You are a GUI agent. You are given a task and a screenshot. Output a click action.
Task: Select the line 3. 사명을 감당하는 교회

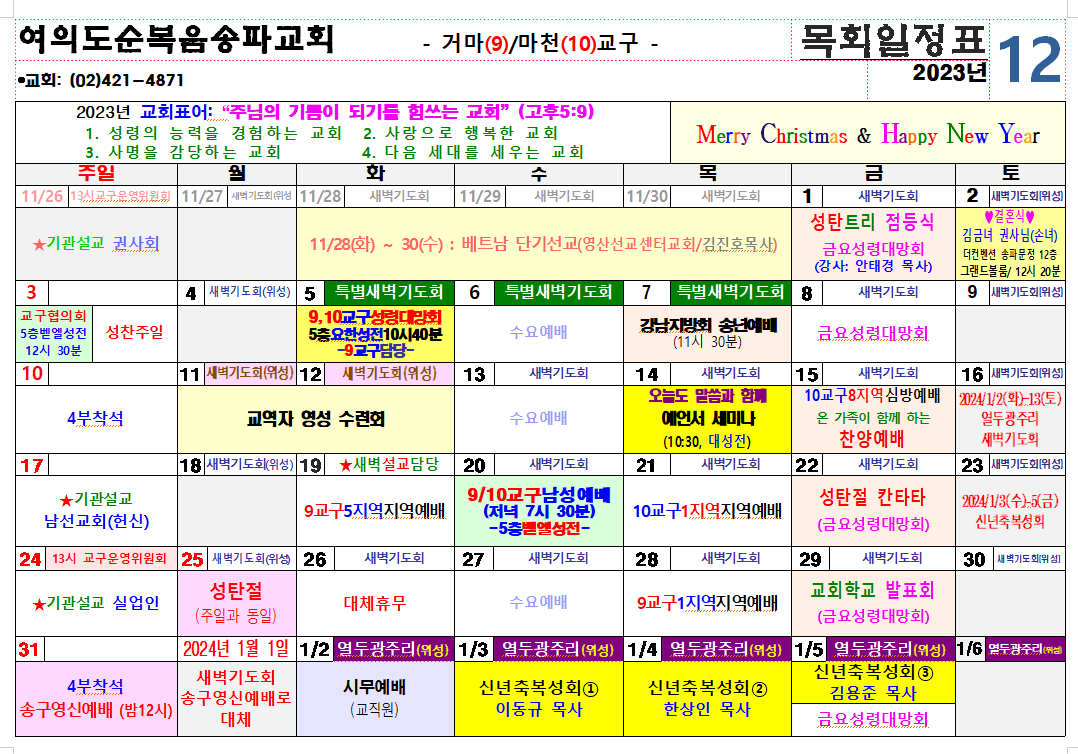184,152
